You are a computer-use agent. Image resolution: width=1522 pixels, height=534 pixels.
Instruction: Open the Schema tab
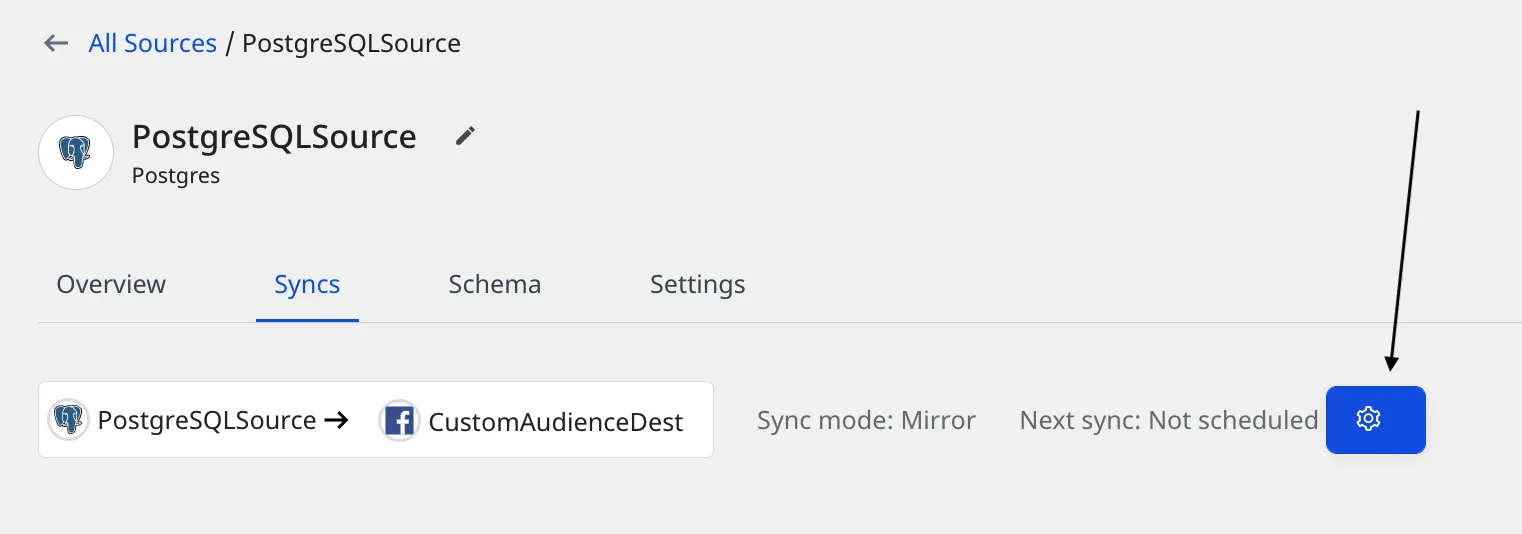(x=495, y=284)
